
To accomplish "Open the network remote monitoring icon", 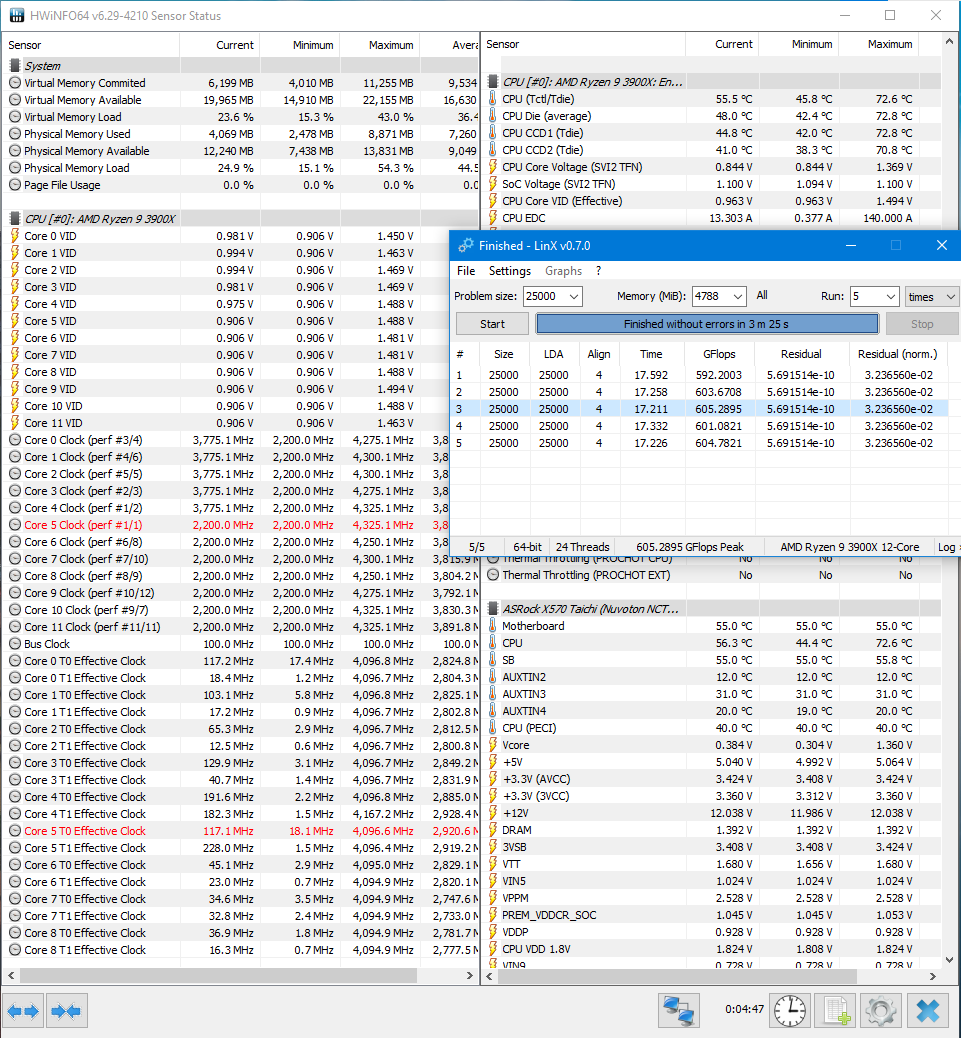I will [678, 1011].
